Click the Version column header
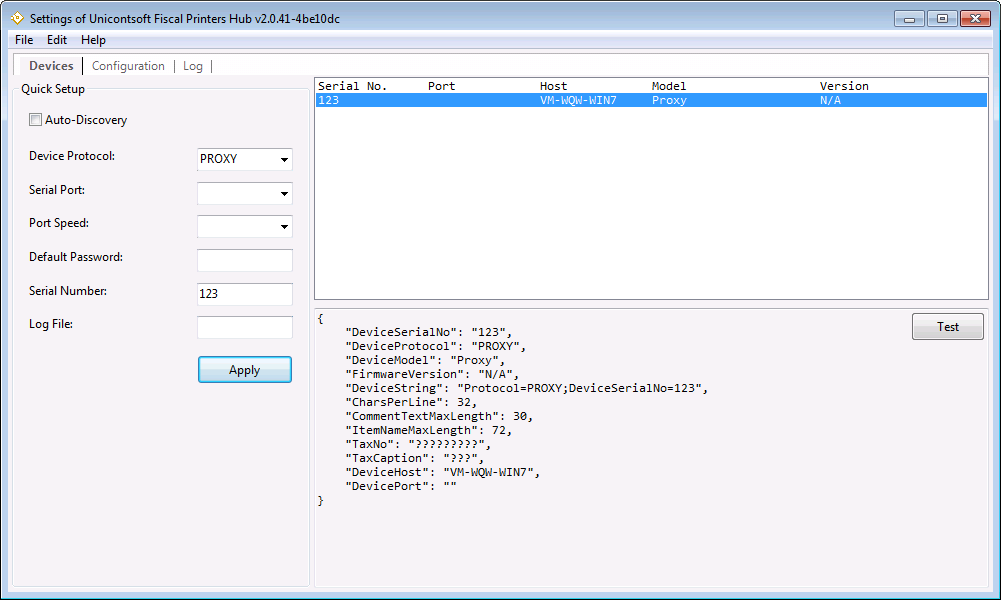This screenshot has width=1001, height=600. (x=844, y=86)
